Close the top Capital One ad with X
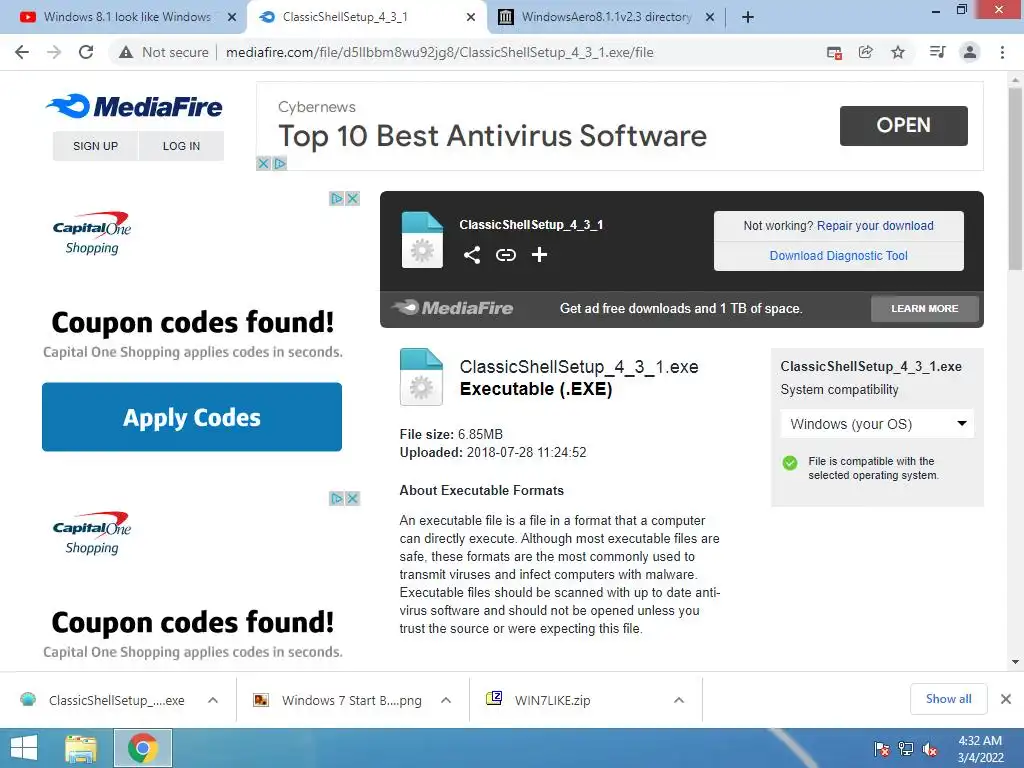This screenshot has width=1024, height=768. click(353, 199)
